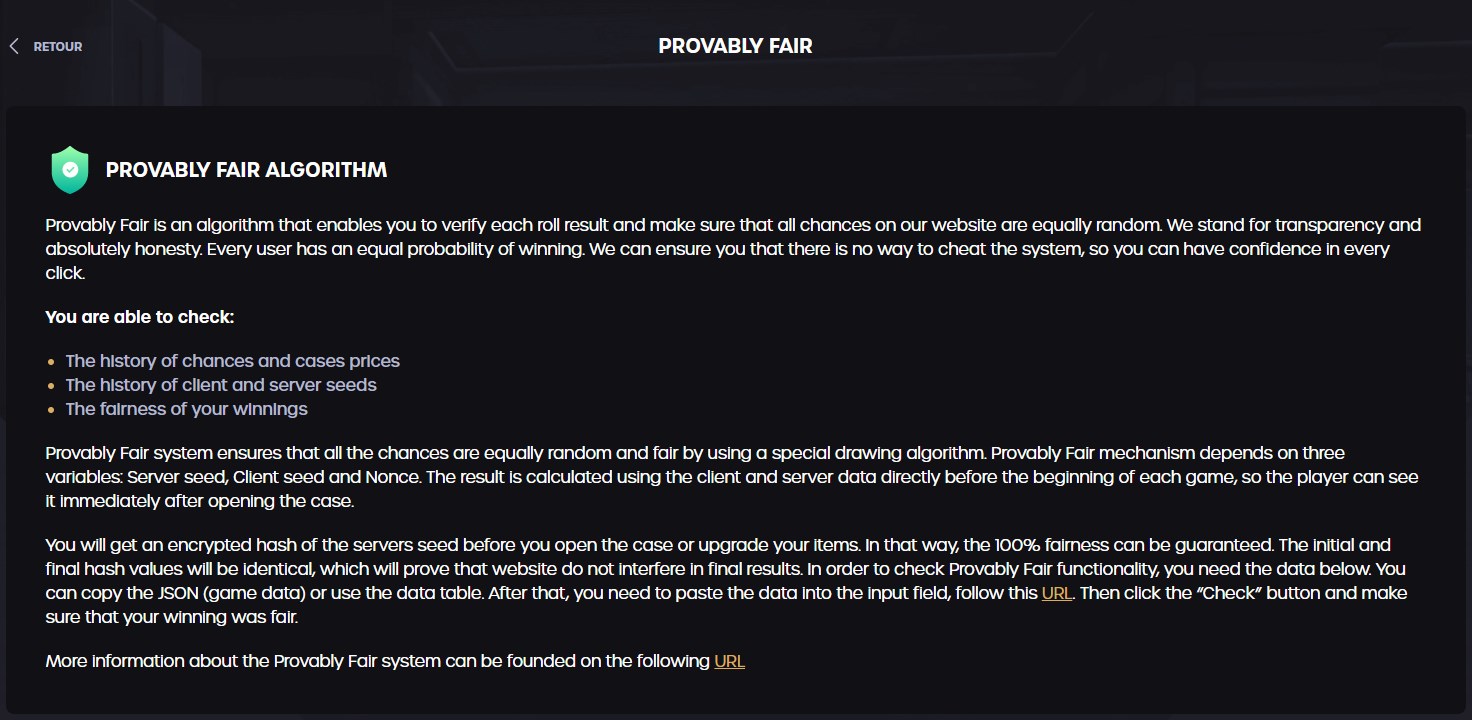Click the back chevron arrow icon
Viewport: 1472px width, 720px height.
point(14,46)
